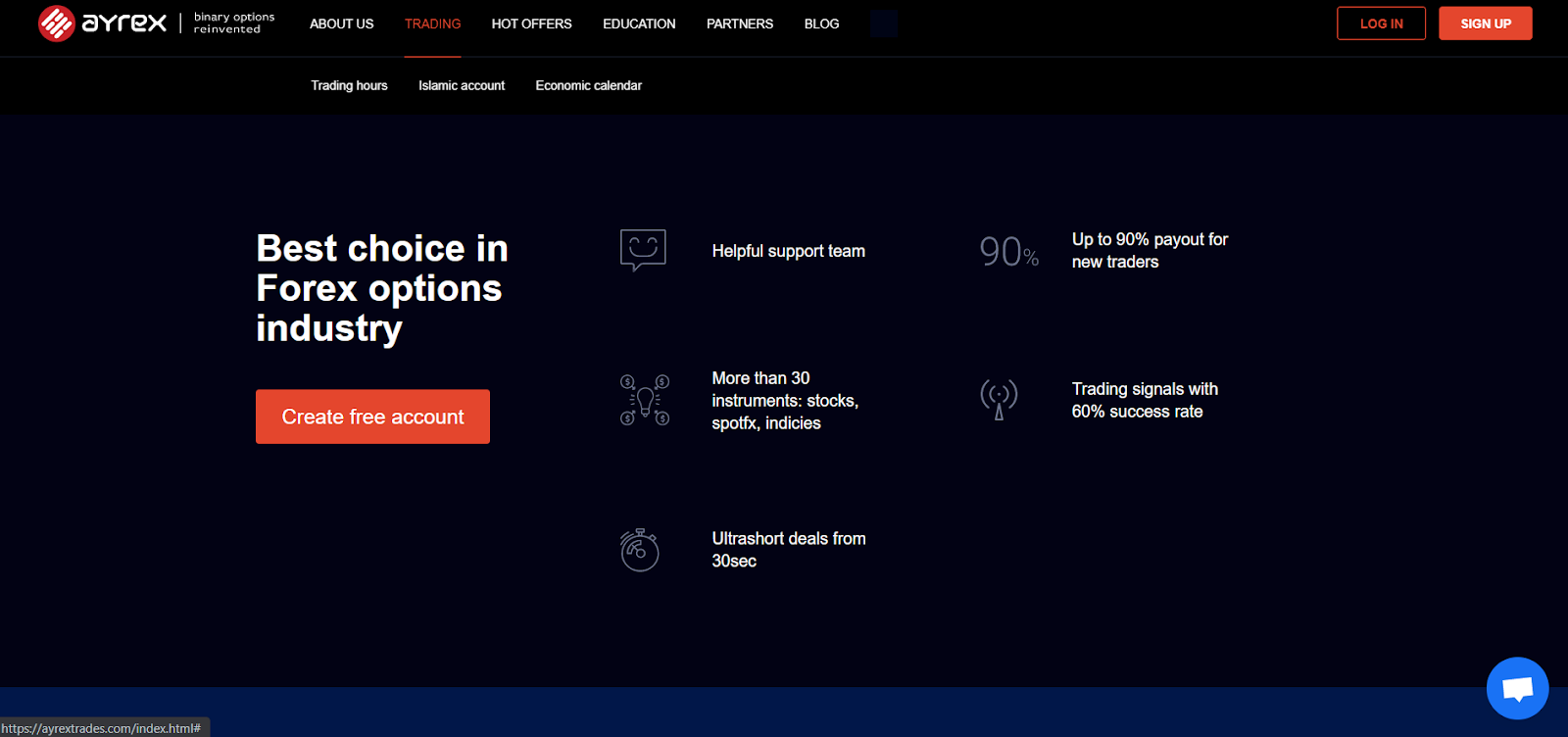Open the Trading menu
The image size is (1568, 737).
point(432,24)
